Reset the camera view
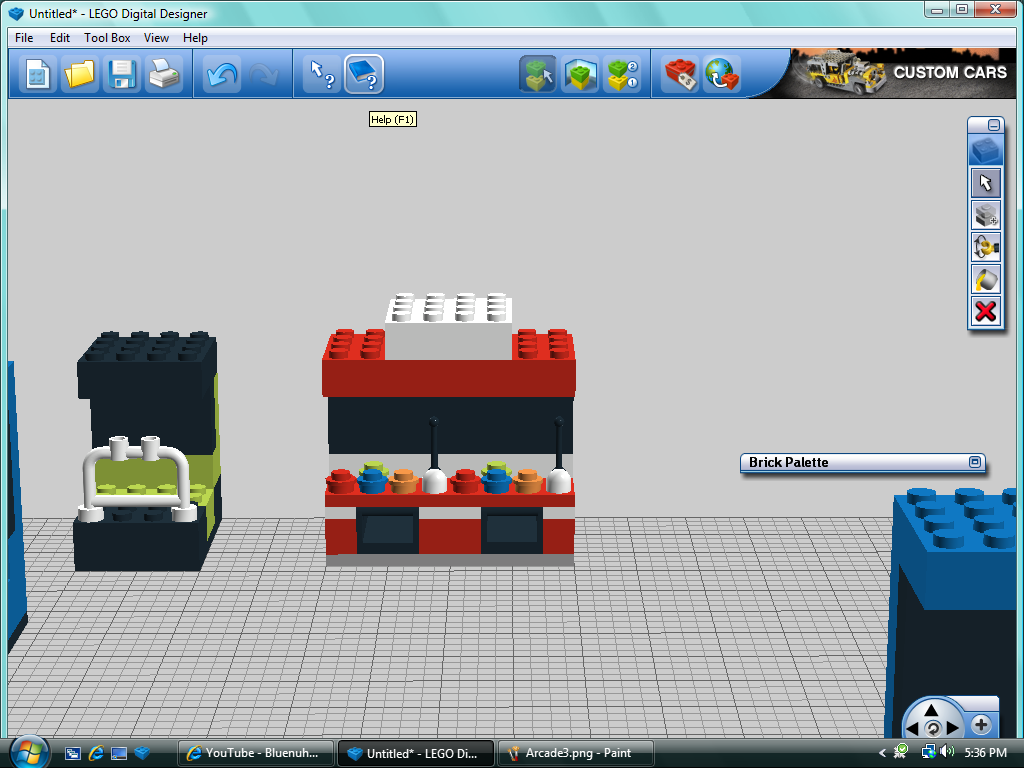This screenshot has width=1024, height=768. coord(933,728)
